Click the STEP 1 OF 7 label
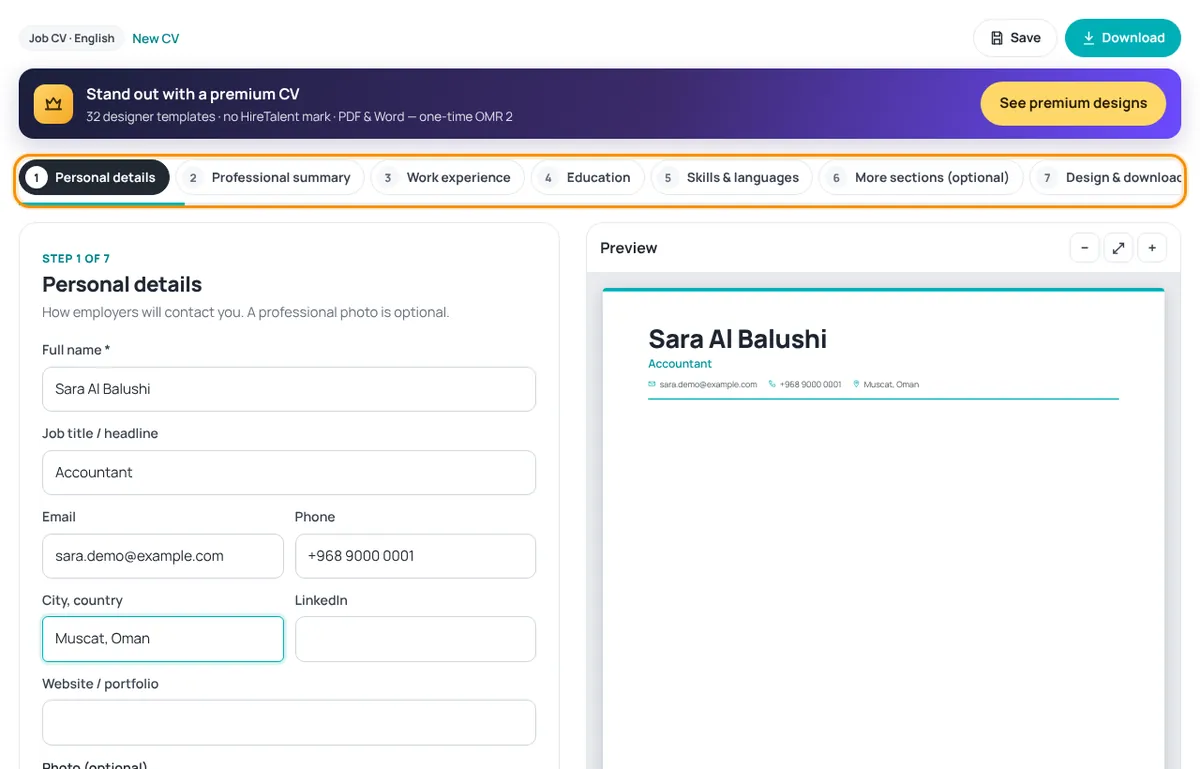The width and height of the screenshot is (1200, 769). pyautogui.click(x=76, y=259)
